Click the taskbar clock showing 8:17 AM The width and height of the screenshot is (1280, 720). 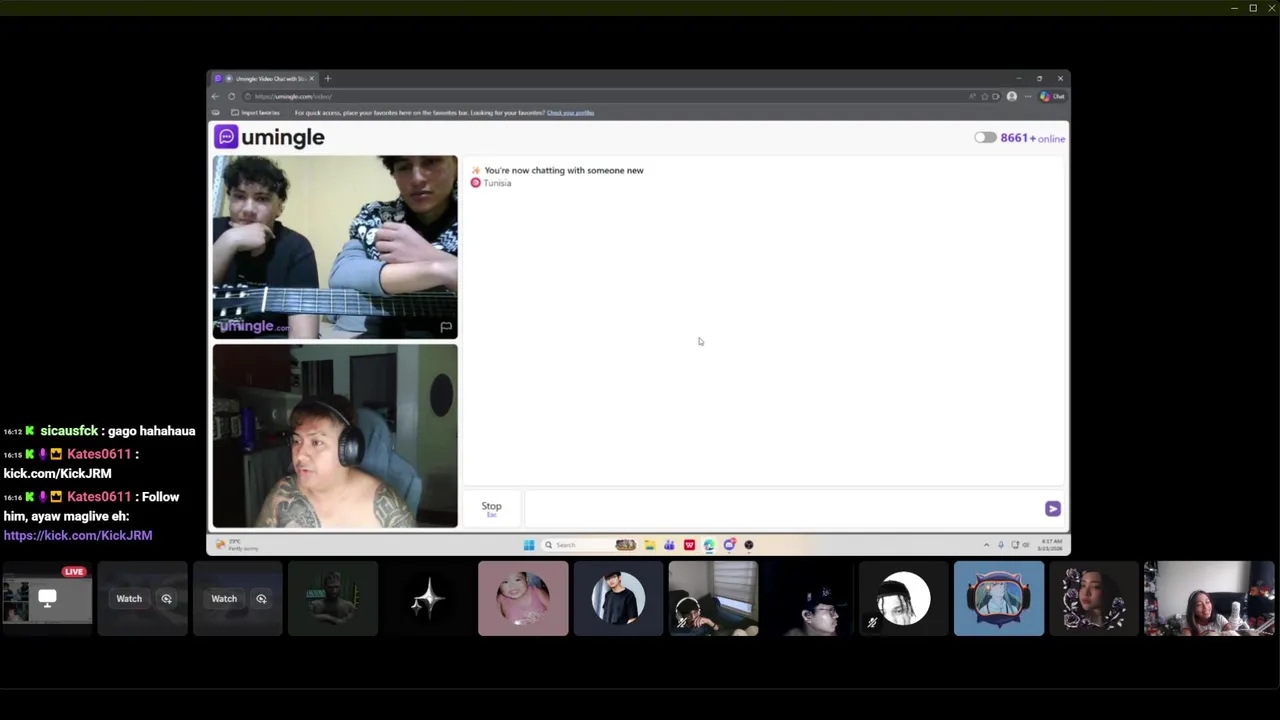tap(1049, 545)
